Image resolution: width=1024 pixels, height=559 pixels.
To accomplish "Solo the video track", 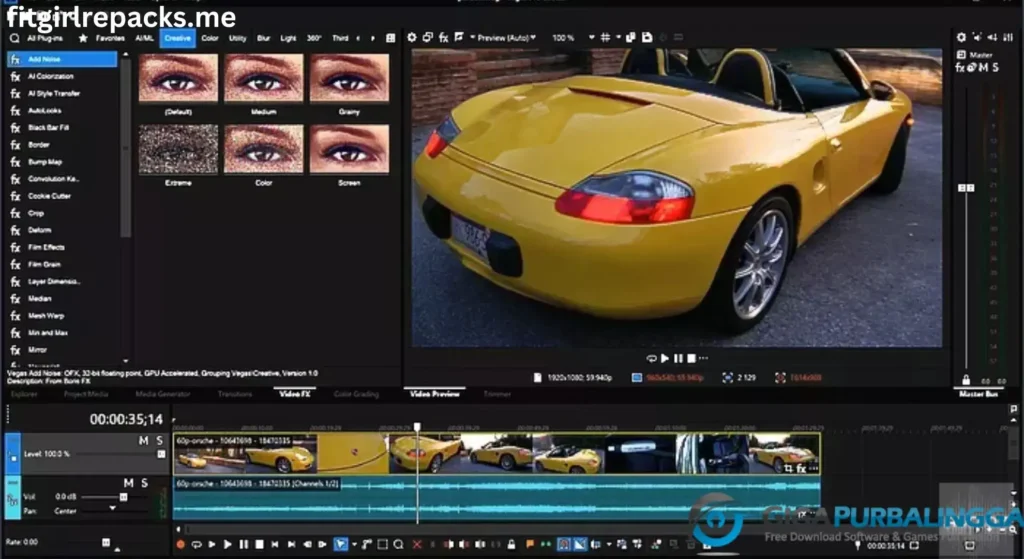I will tap(159, 441).
